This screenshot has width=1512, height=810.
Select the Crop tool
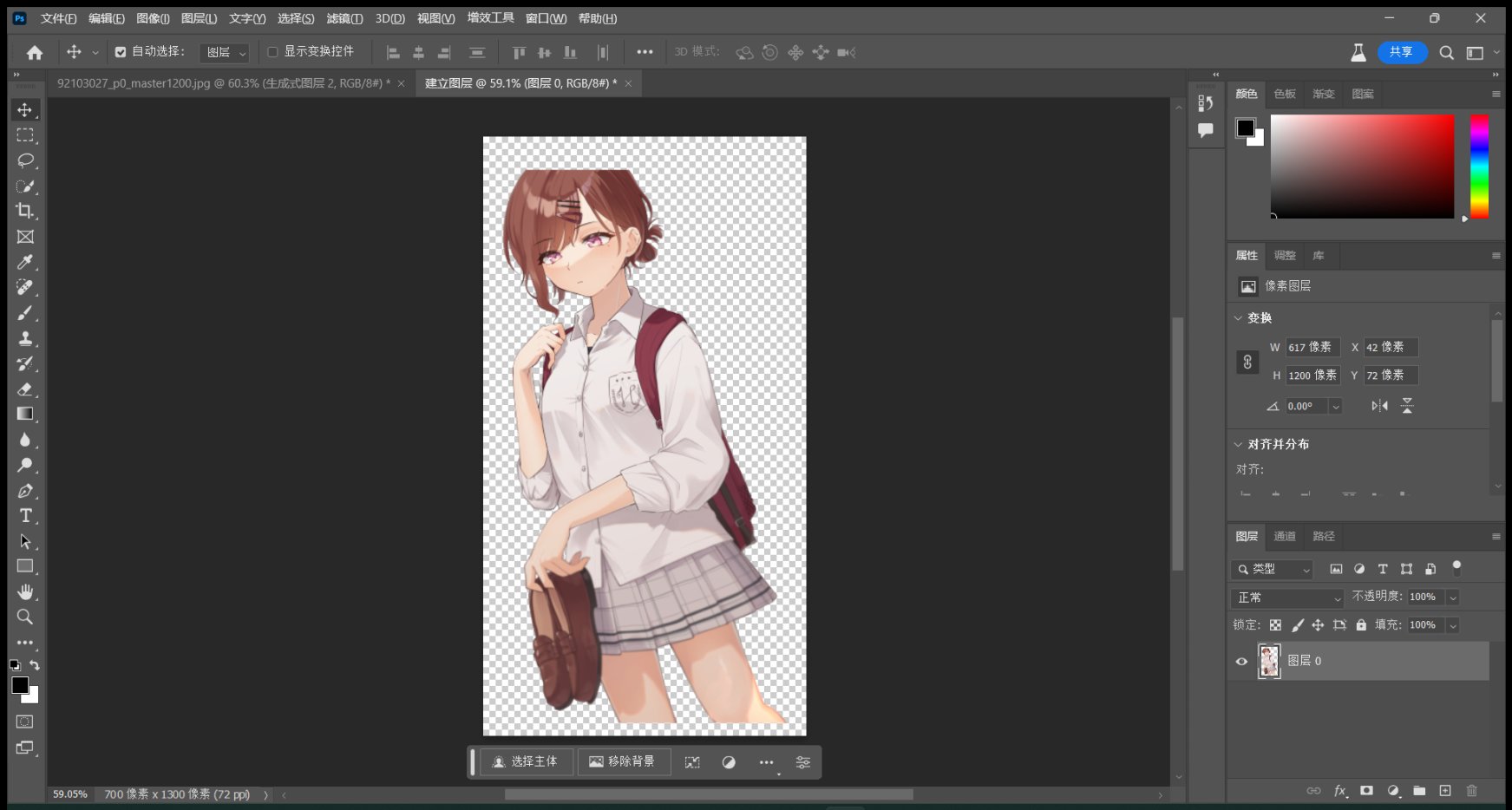coord(25,211)
